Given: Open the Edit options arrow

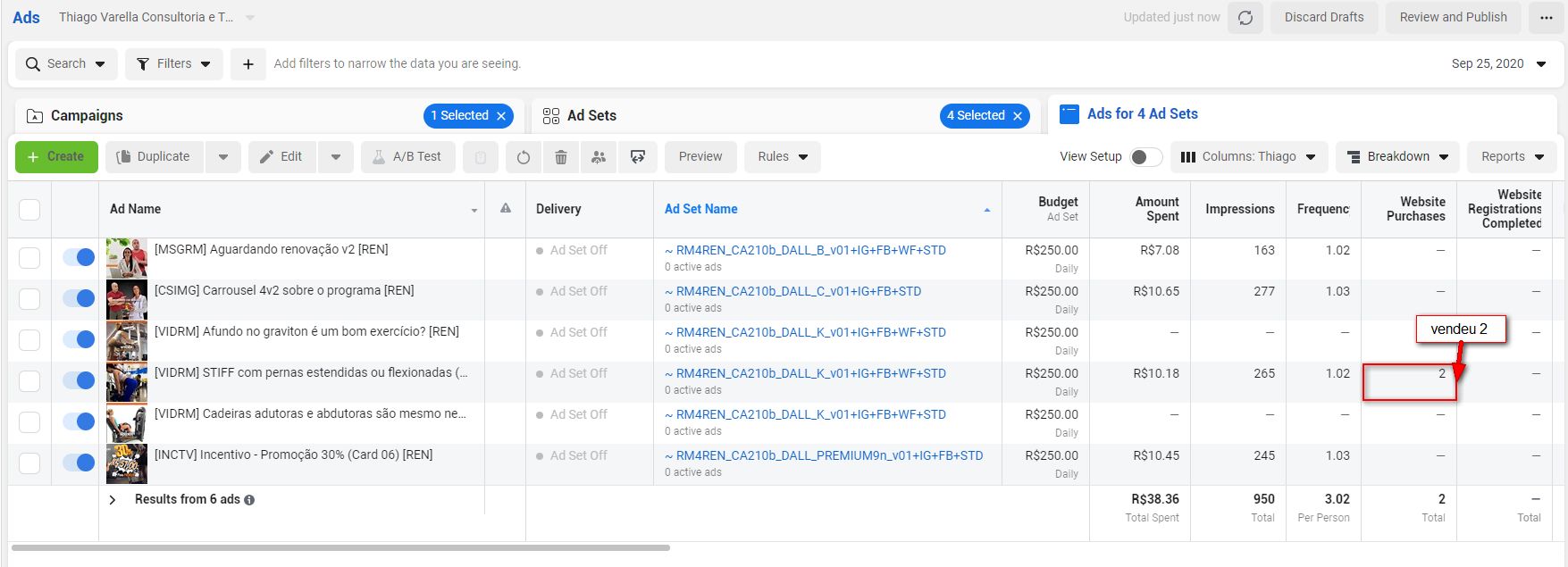Looking at the screenshot, I should 336,157.
